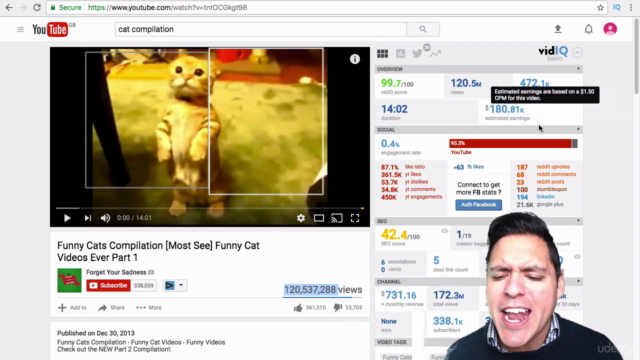This screenshot has height=360, width=640.
Task: Collapse the SOCIAL section arrow
Action: pos(578,129)
